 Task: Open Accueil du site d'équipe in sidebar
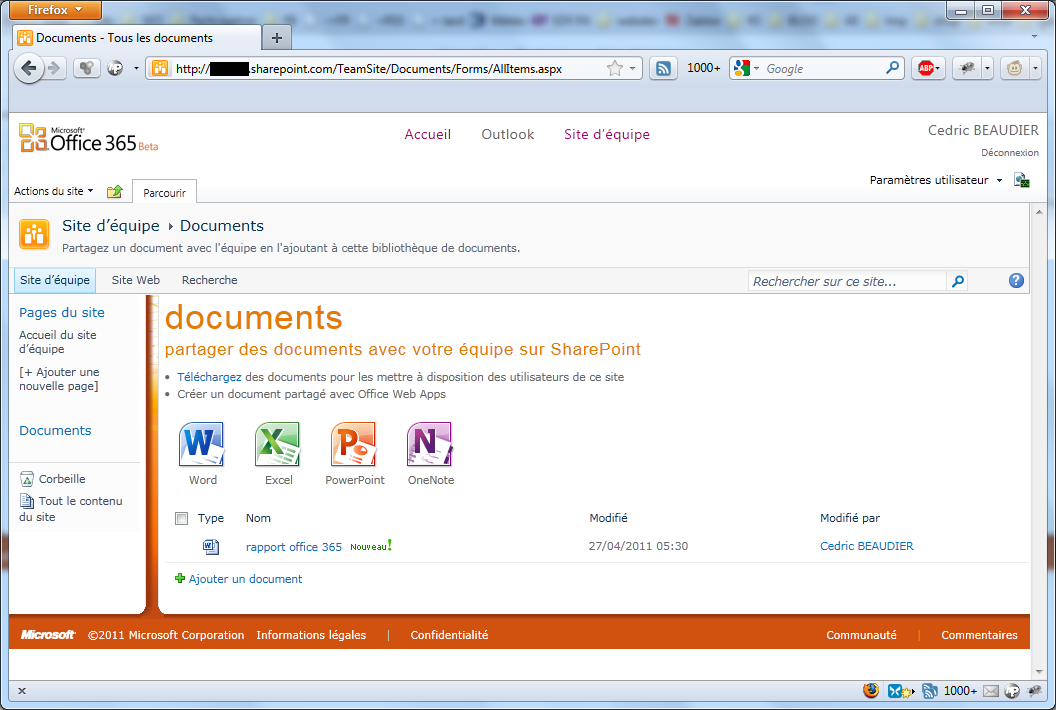[58, 342]
